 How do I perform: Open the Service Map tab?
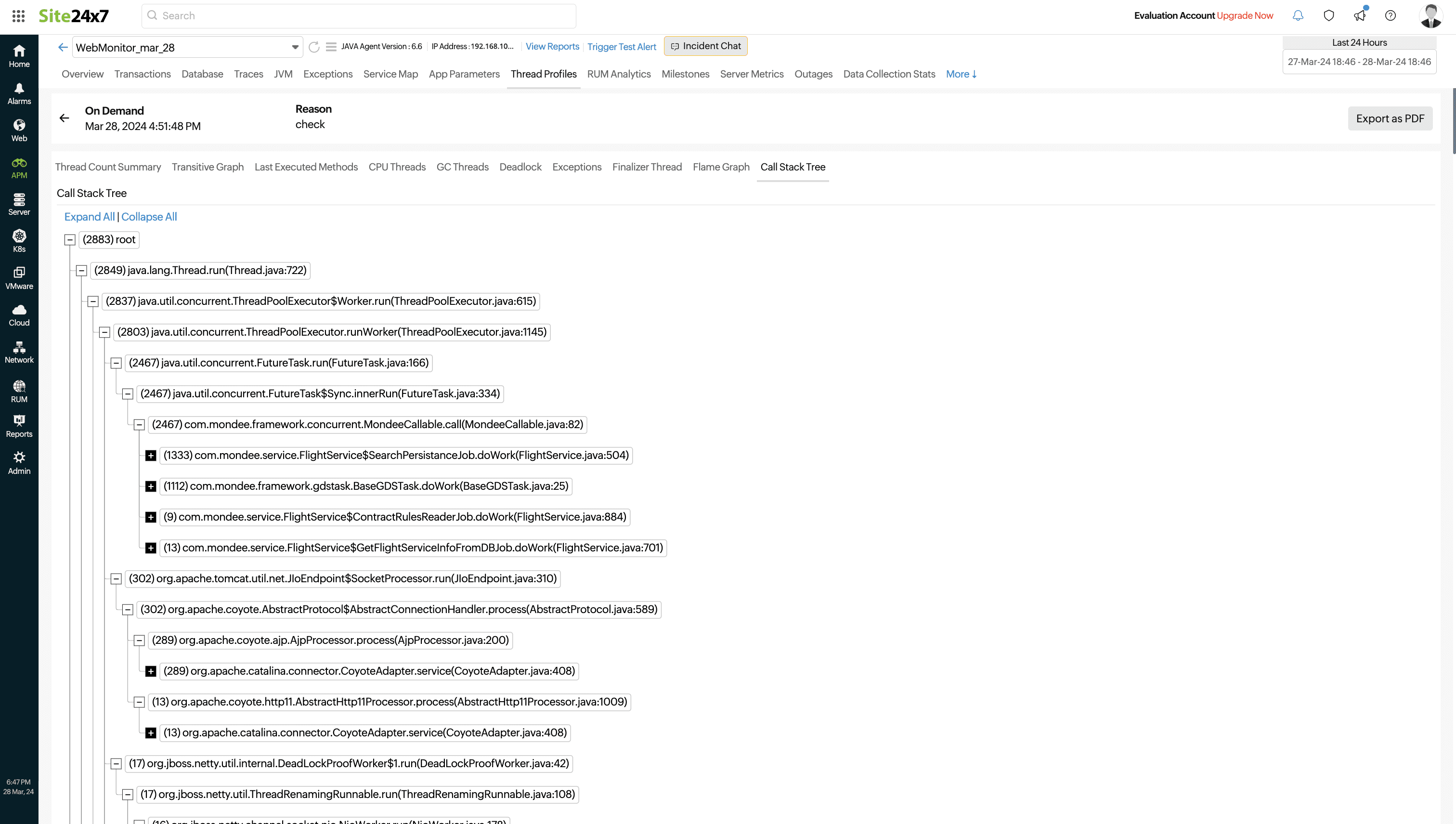click(390, 74)
